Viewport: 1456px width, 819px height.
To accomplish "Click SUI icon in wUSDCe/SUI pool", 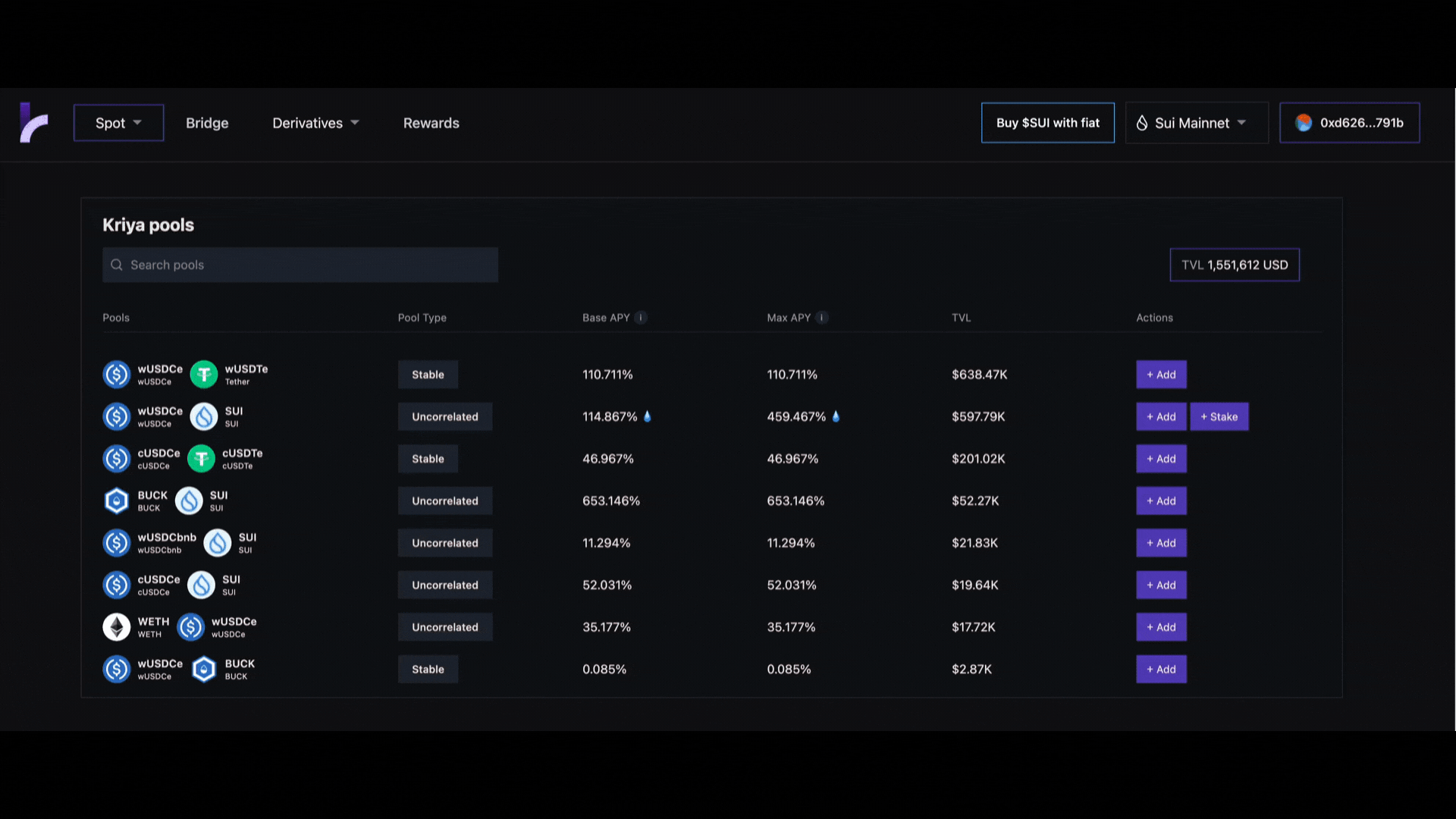I will coord(204,416).
